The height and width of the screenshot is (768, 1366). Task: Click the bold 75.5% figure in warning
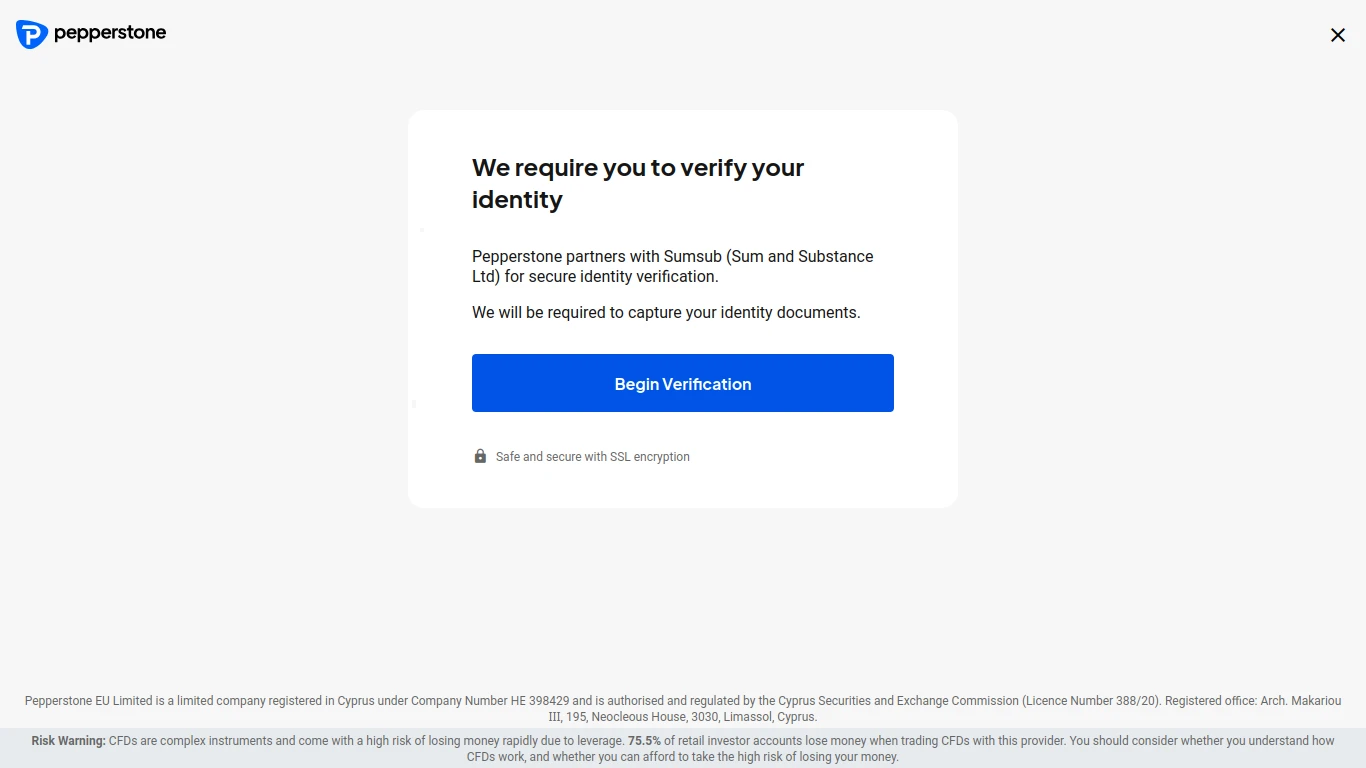pyautogui.click(x=644, y=741)
